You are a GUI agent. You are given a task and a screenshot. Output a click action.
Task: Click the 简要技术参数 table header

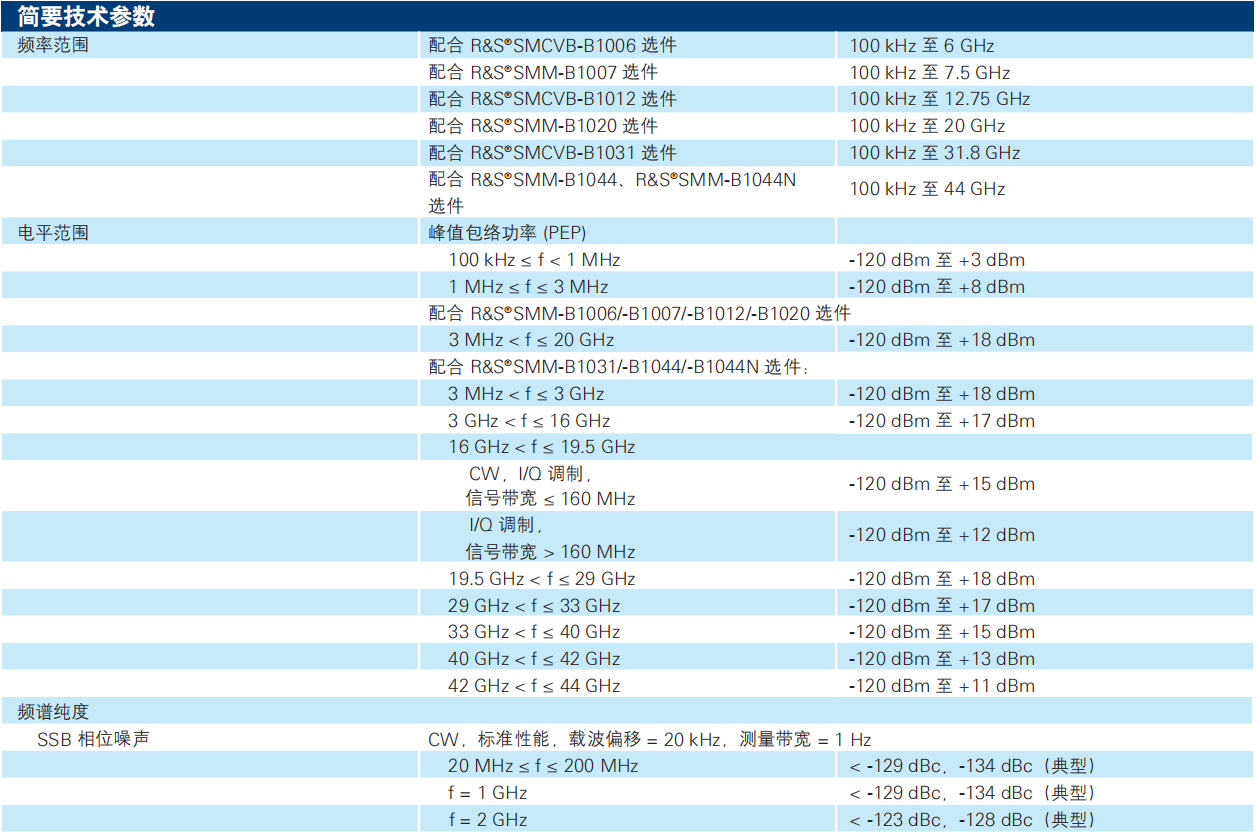(x=86, y=16)
